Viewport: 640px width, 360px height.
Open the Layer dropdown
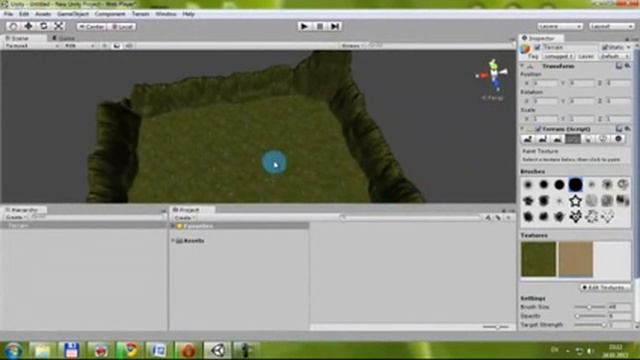[x=616, y=56]
